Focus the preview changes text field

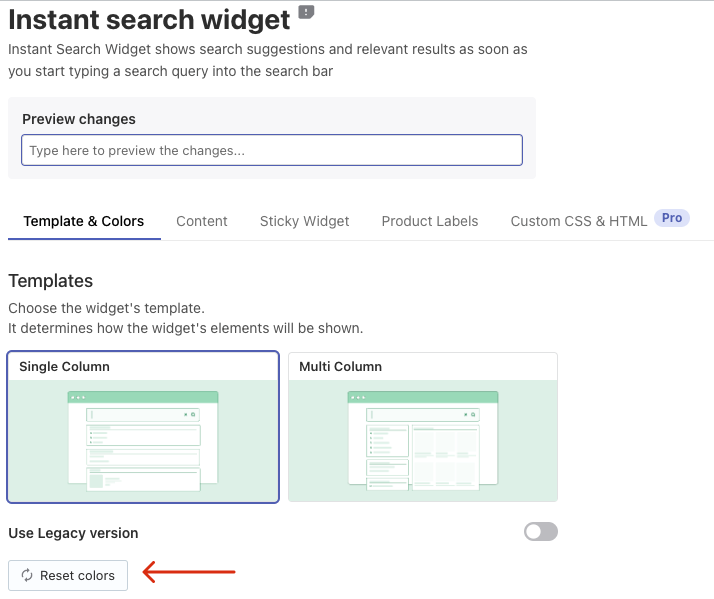click(x=271, y=150)
